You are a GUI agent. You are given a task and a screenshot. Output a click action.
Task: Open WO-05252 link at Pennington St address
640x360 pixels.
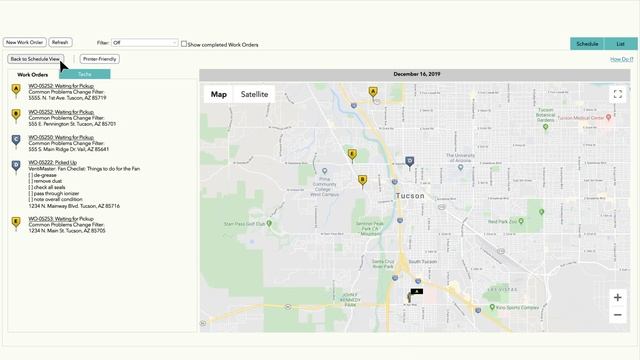coord(61,112)
